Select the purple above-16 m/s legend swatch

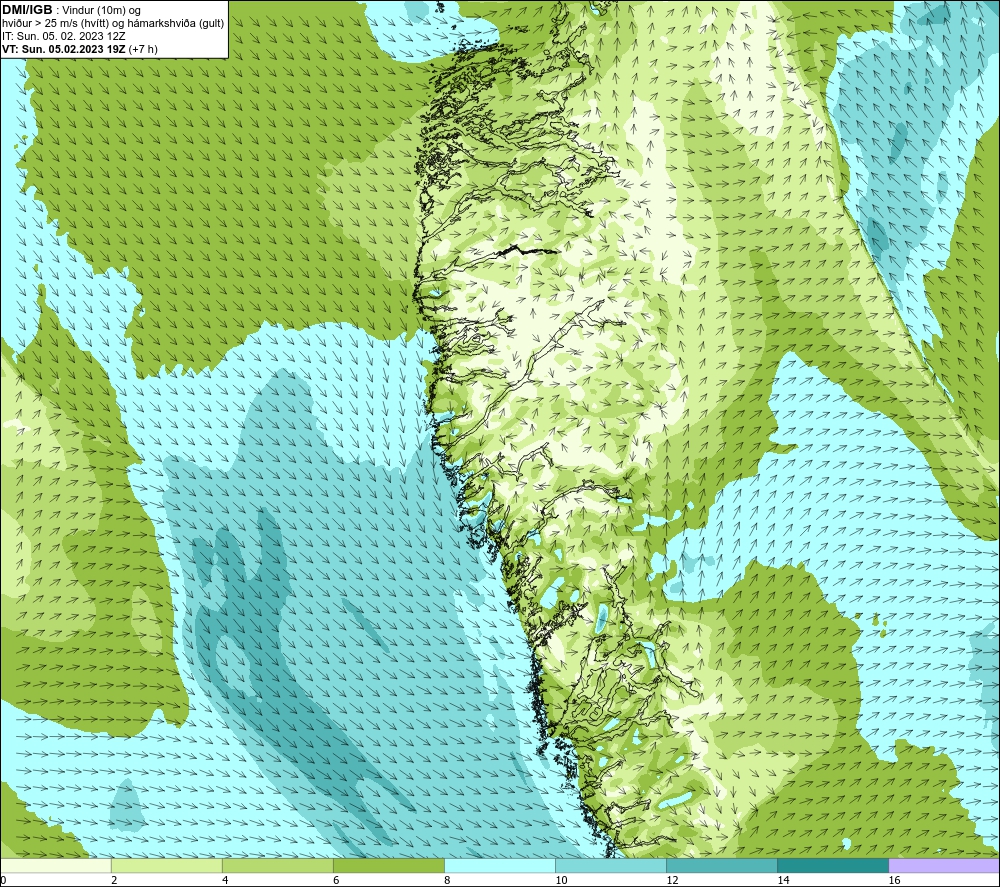pyautogui.click(x=944, y=866)
